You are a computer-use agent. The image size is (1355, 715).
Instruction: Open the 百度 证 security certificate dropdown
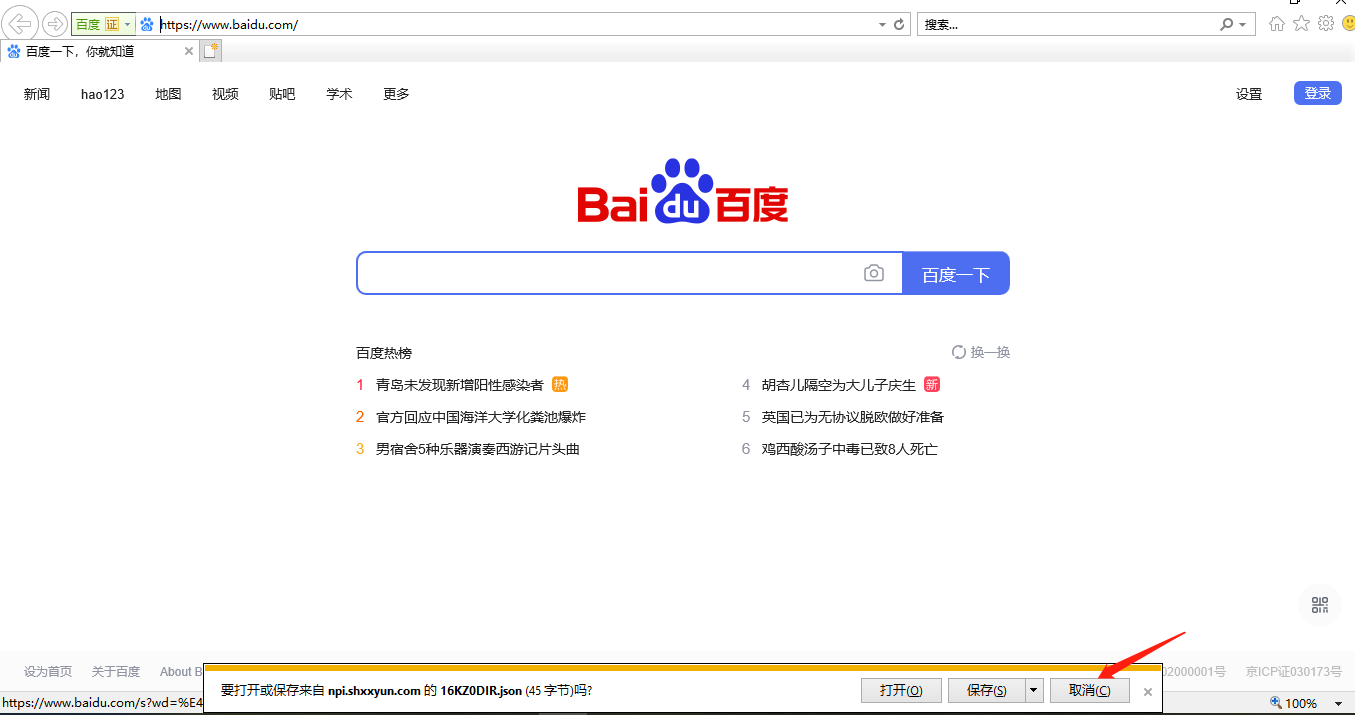128,24
